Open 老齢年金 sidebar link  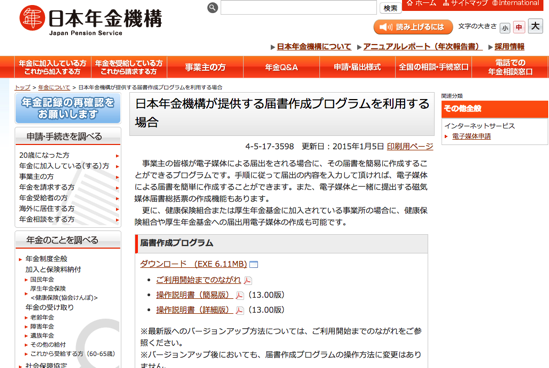click(x=42, y=318)
